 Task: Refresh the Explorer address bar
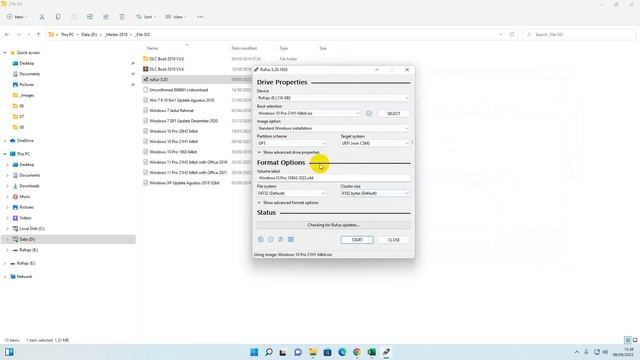[512, 35]
